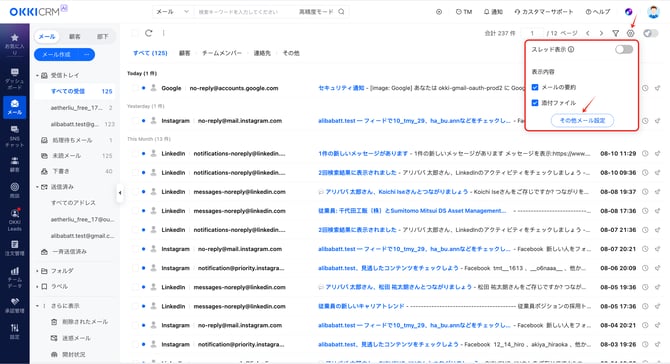This screenshot has height=364, width=670.
Task: Open the セキュリティ通知 email subject
Action: (x=341, y=88)
